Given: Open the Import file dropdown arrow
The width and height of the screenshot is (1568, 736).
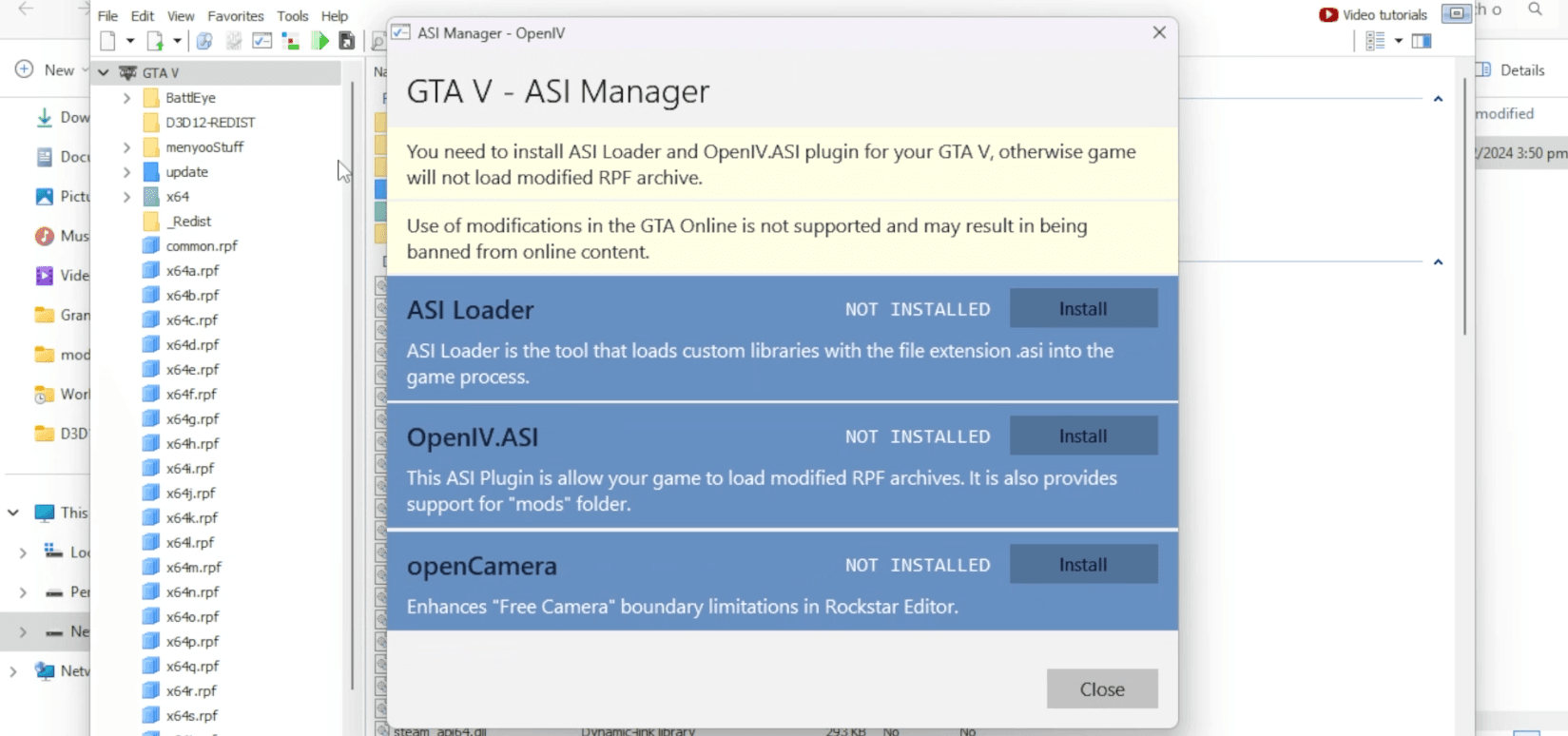Looking at the screenshot, I should (x=177, y=41).
